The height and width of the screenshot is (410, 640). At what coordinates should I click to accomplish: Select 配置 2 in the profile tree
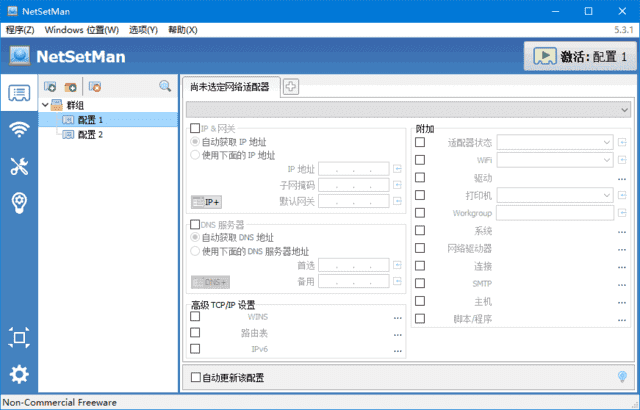(x=90, y=135)
